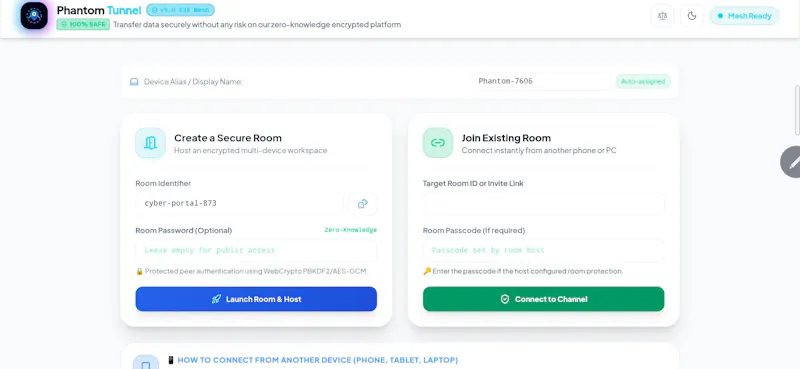Focus Target Room ID or Invite Link field
The height and width of the screenshot is (369, 800).
(543, 204)
